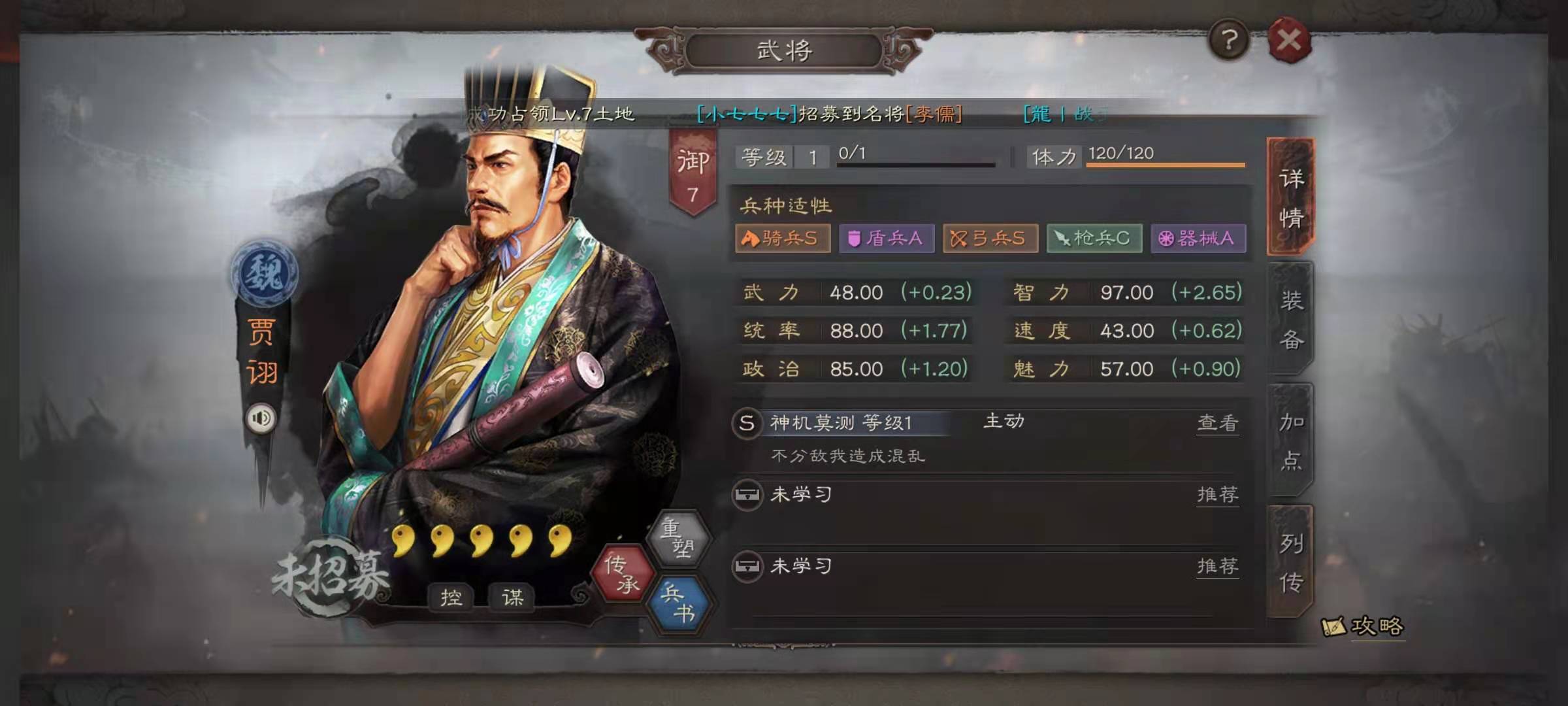Open the 加点 tab
Image resolution: width=1568 pixels, height=706 pixels.
[1290, 441]
